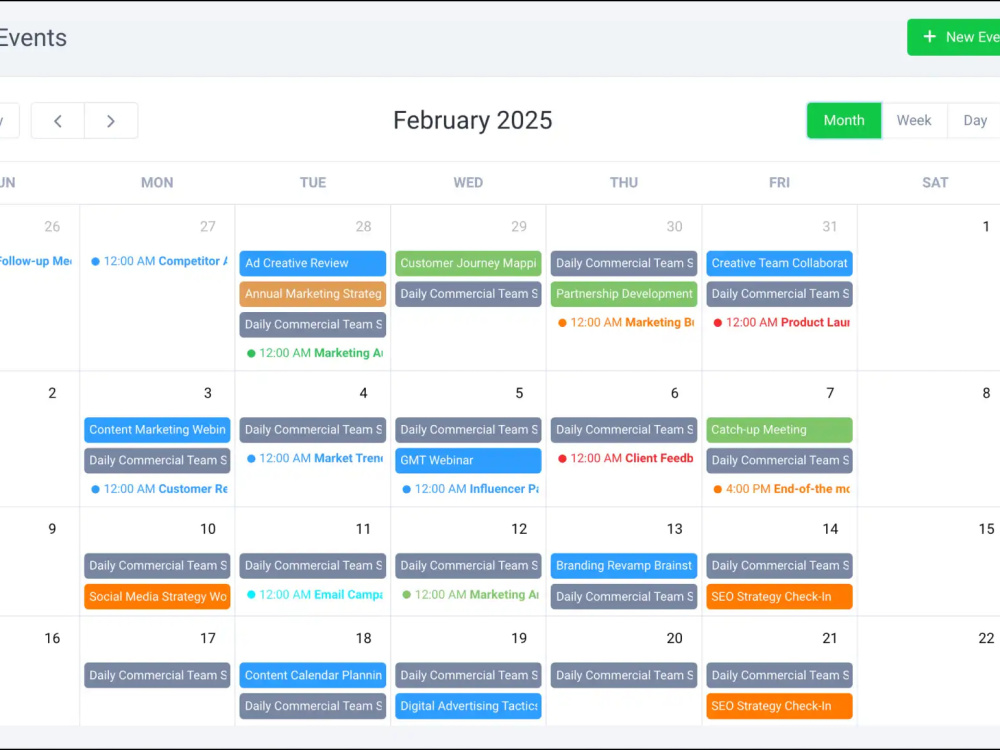Open 12:00 AM Marketing event on 12th

[470, 594]
